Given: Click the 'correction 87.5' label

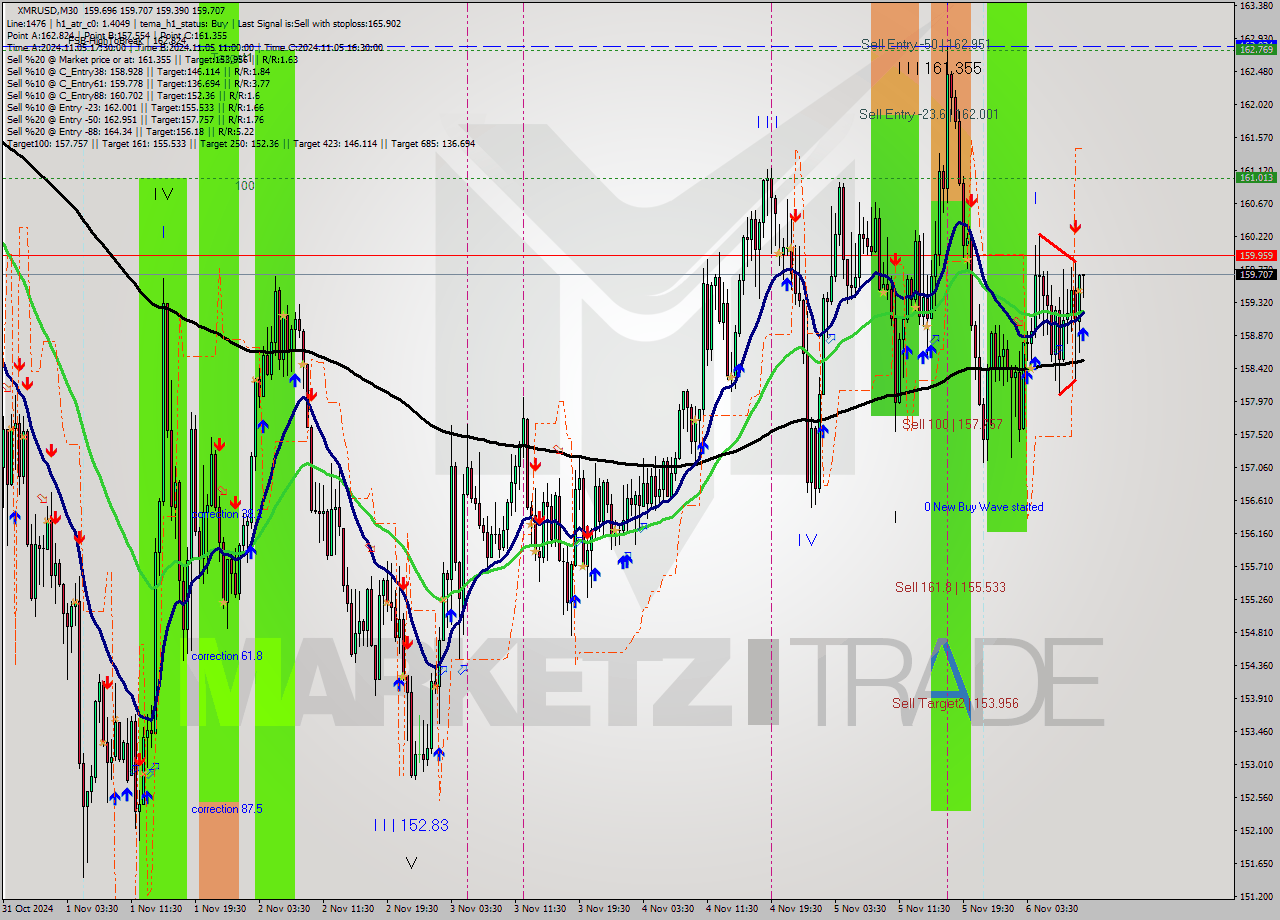Looking at the screenshot, I should click(227, 808).
